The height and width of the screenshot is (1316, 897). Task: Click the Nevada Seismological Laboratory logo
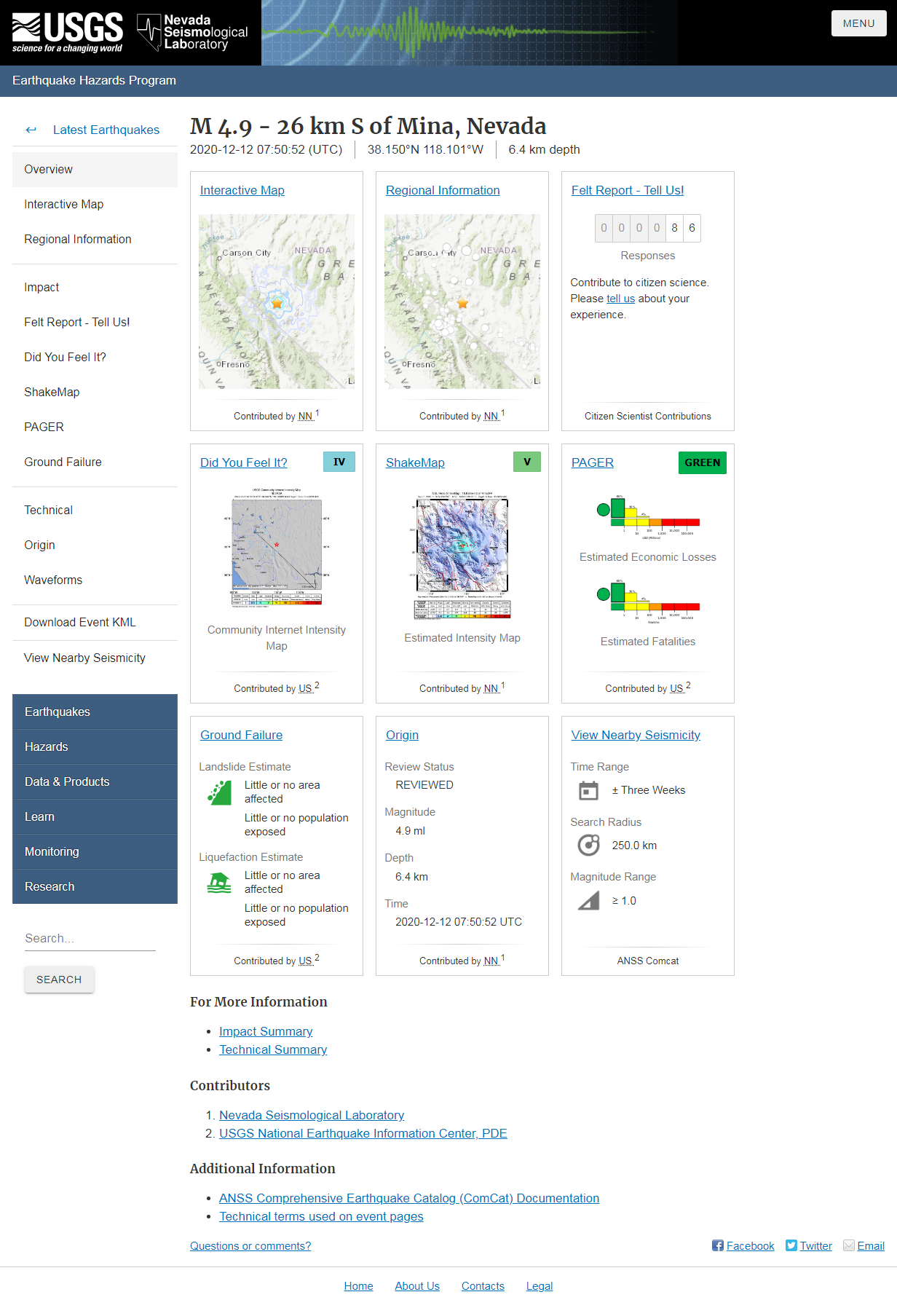193,33
